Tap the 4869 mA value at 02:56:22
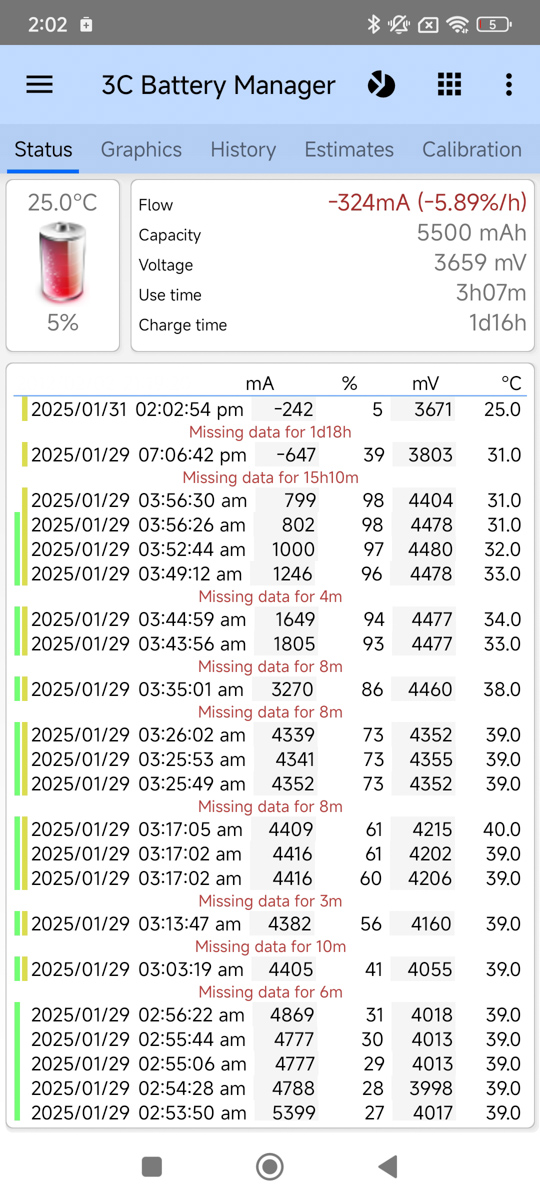Image resolution: width=540 pixels, height=1200 pixels. coord(294,1015)
